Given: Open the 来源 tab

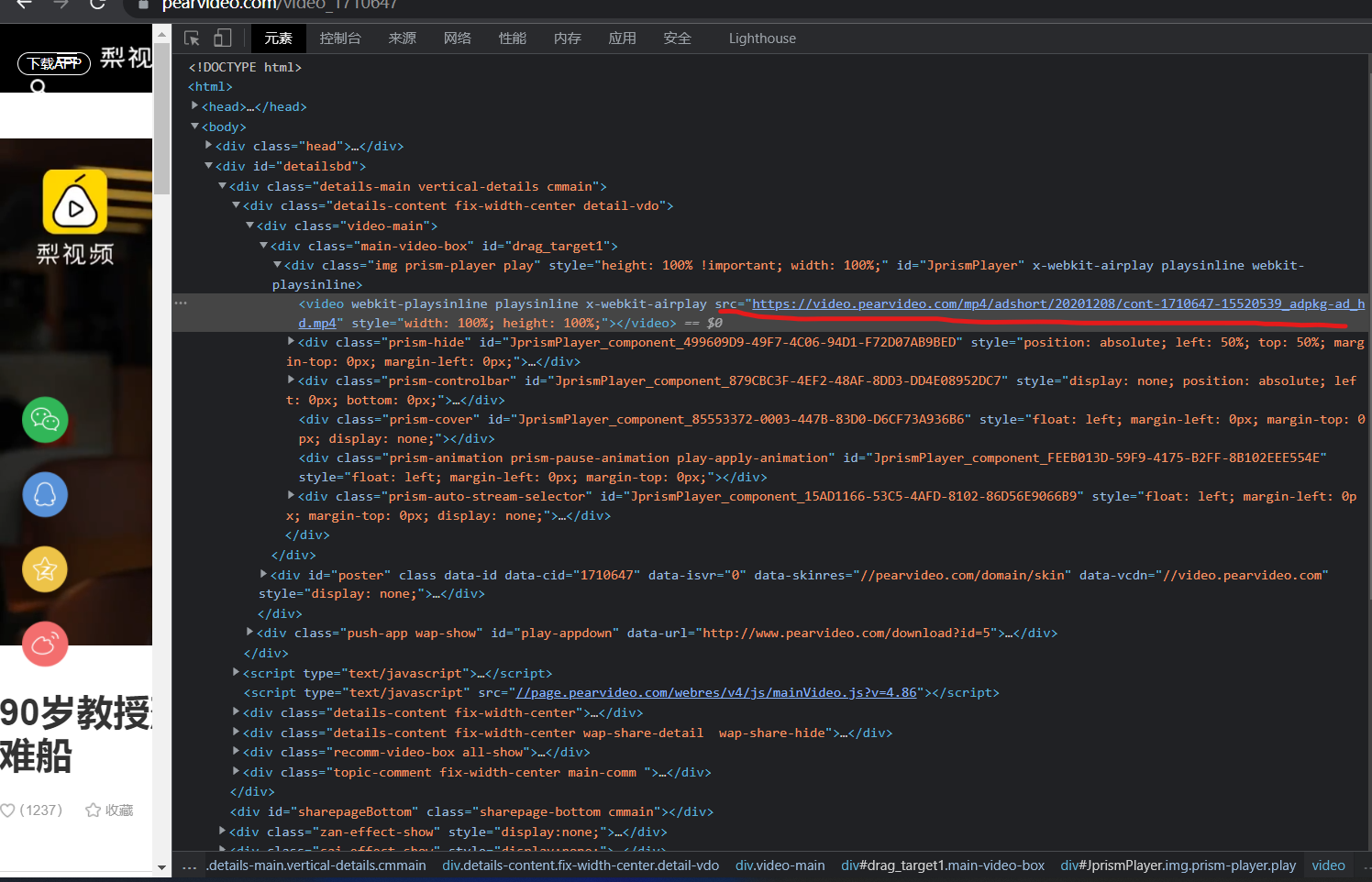Looking at the screenshot, I should click(x=402, y=39).
